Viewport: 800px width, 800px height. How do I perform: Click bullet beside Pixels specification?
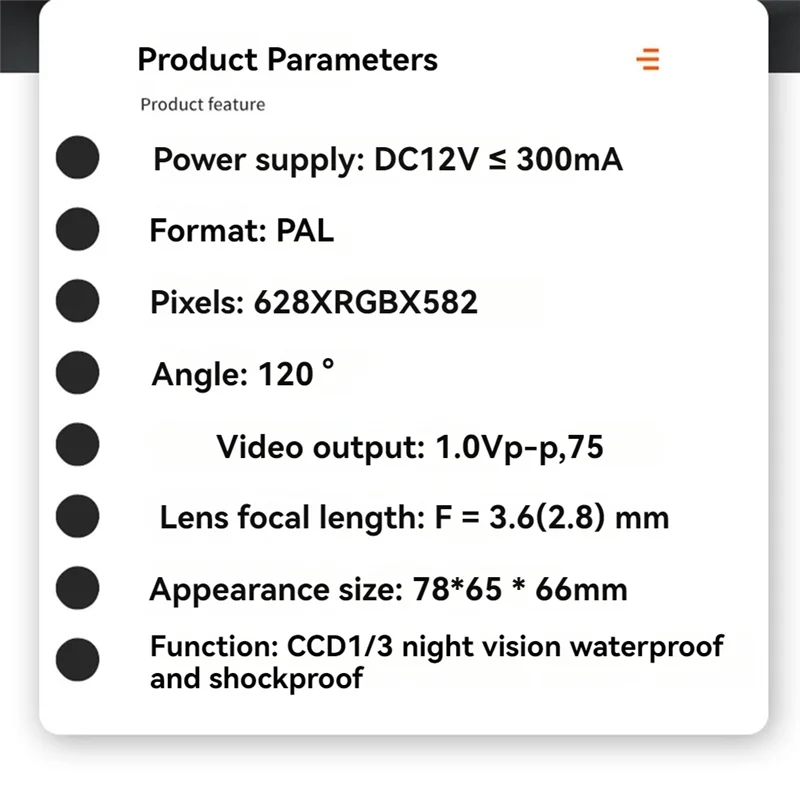[77, 301]
